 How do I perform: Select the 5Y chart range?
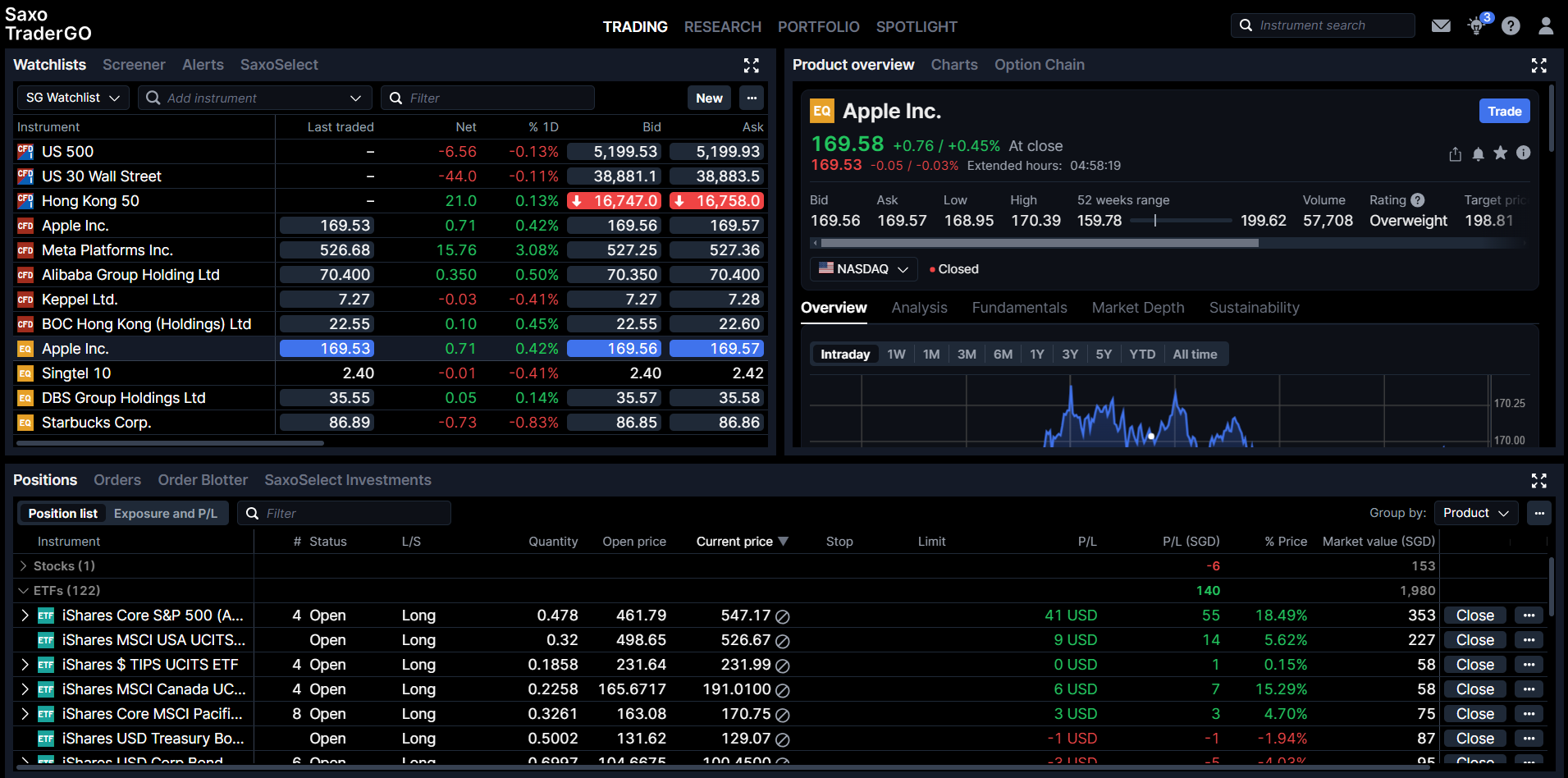[1104, 355]
